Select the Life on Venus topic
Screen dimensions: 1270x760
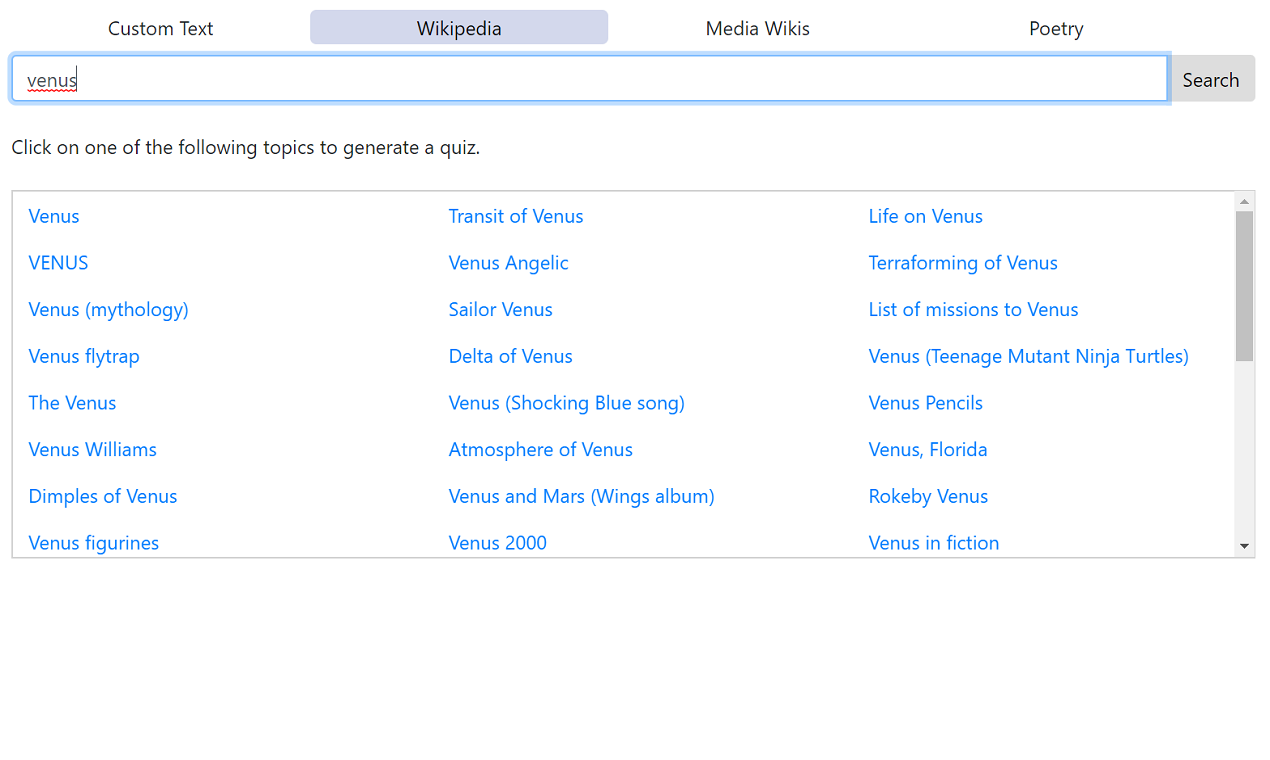(x=925, y=216)
